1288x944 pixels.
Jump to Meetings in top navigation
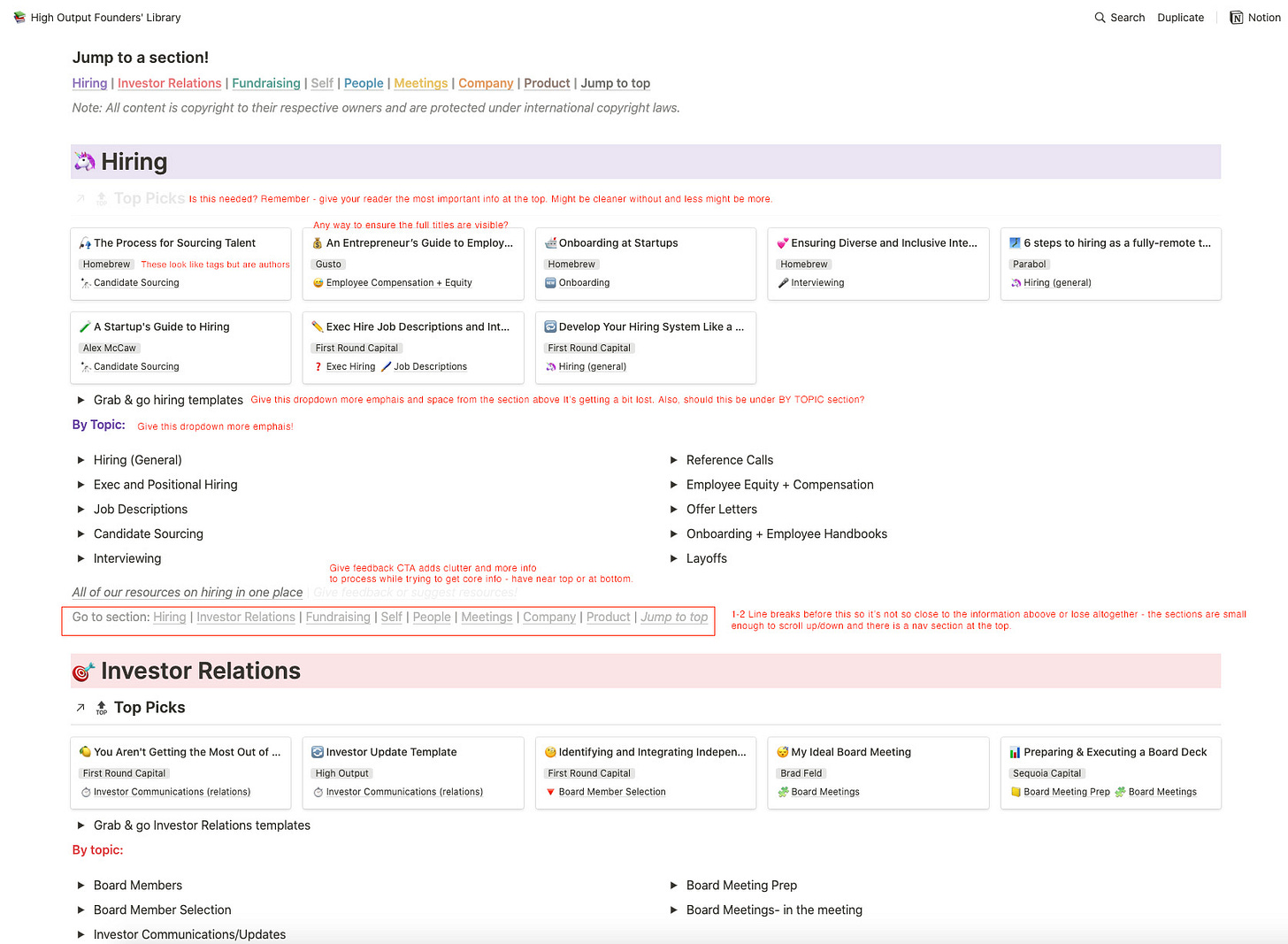click(x=421, y=83)
